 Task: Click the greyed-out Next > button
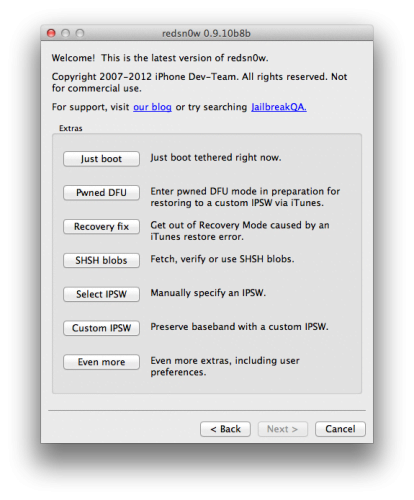tap(283, 429)
